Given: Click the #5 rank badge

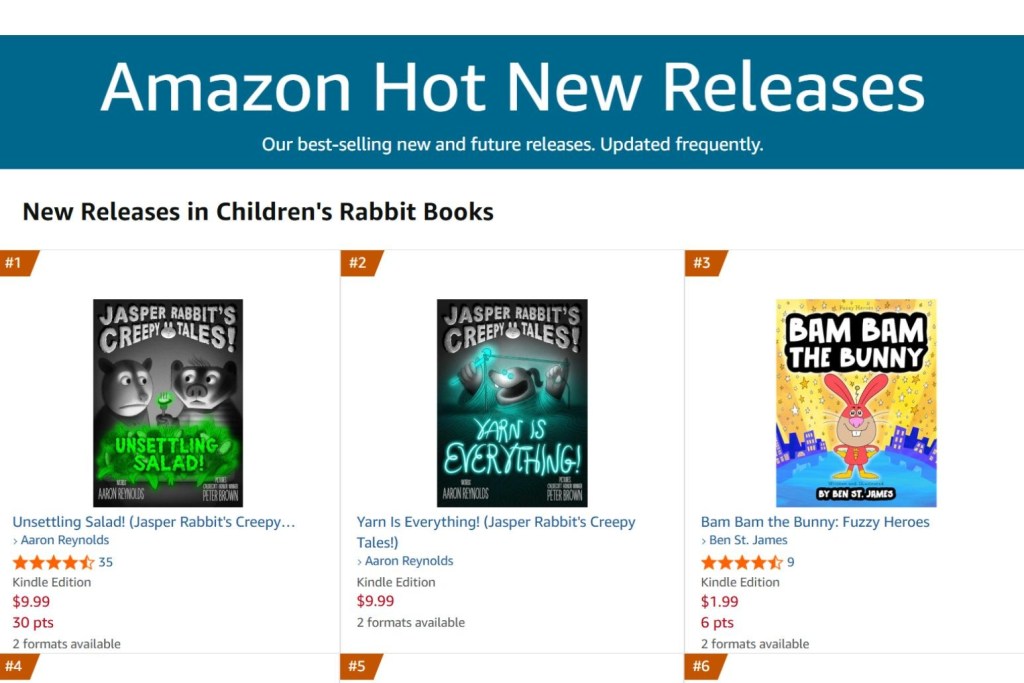Looking at the screenshot, I should pyautogui.click(x=360, y=666).
